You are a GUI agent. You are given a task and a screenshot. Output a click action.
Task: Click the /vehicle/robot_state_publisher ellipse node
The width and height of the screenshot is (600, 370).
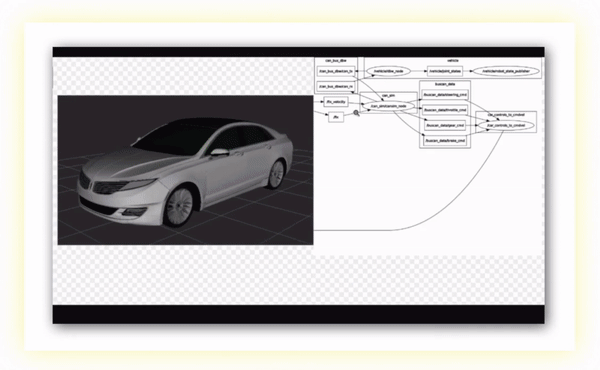[506, 71]
